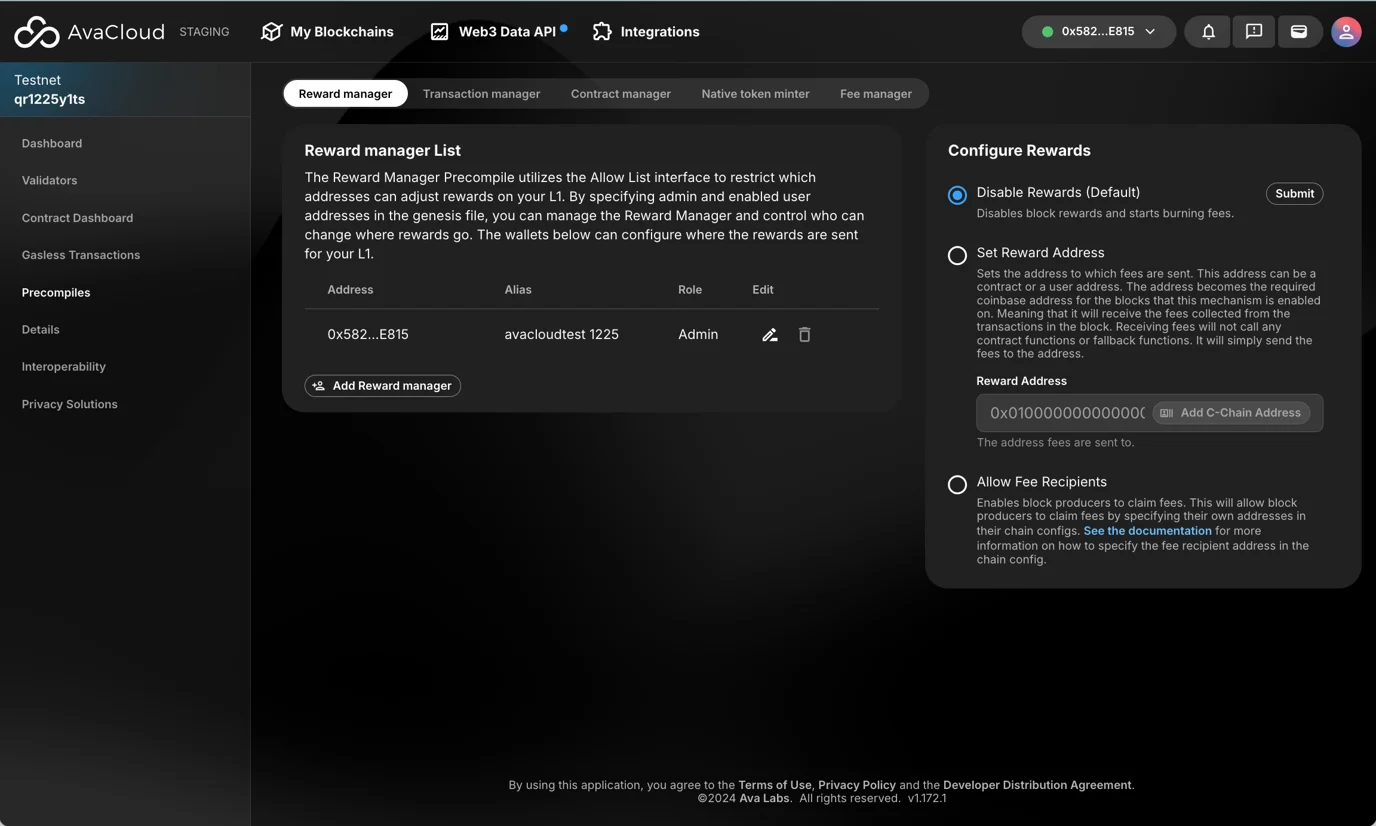1376x826 pixels.
Task: Click the Integrations puzzle icon
Action: pyautogui.click(x=602, y=32)
